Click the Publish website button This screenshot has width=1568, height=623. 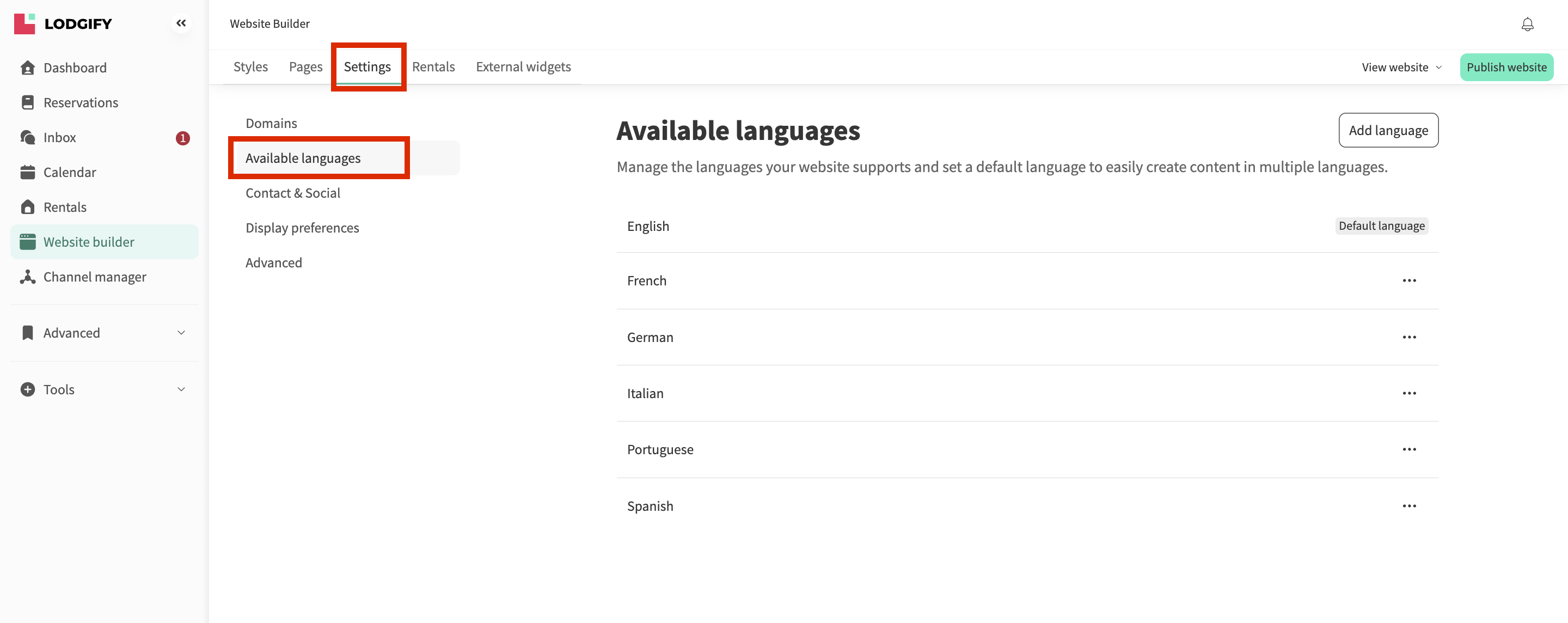point(1506,67)
